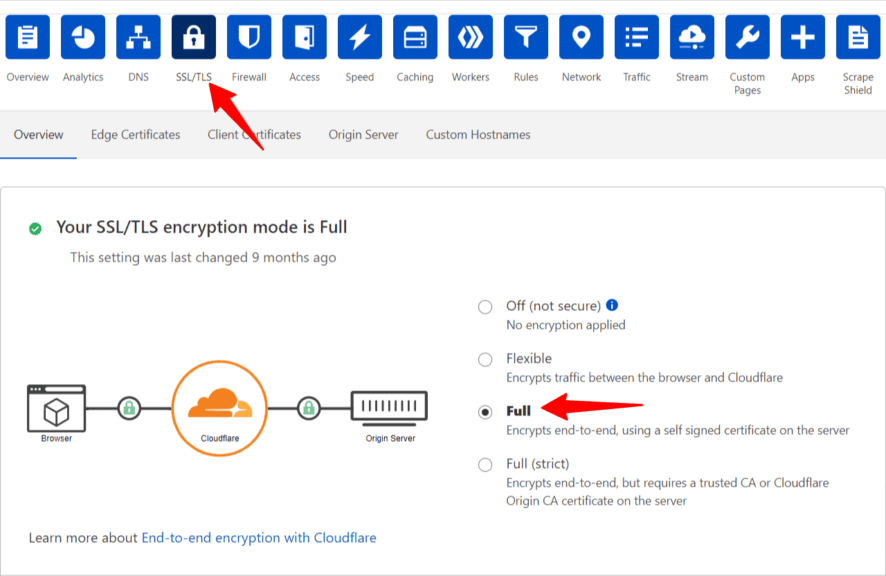
Task: Open the Apps plus icon
Action: click(803, 37)
